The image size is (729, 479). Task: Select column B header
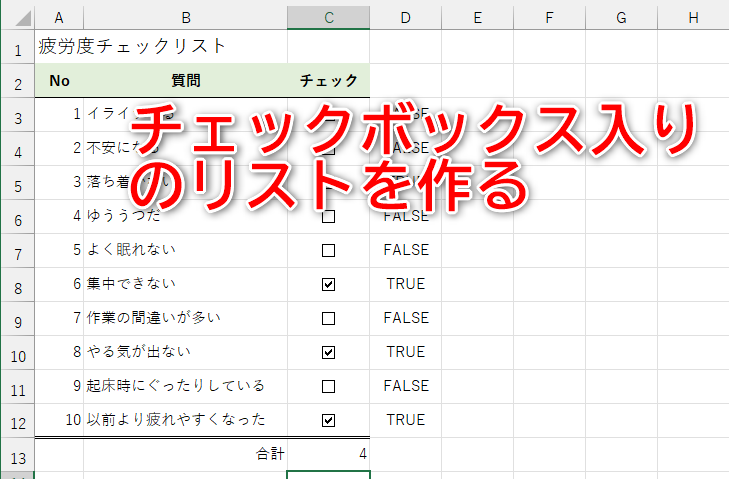185,17
